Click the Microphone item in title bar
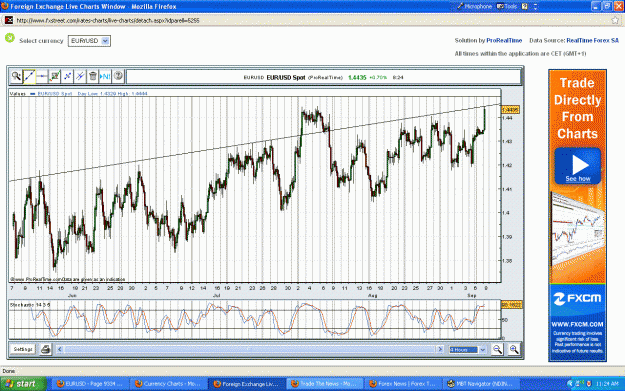 point(474,6)
